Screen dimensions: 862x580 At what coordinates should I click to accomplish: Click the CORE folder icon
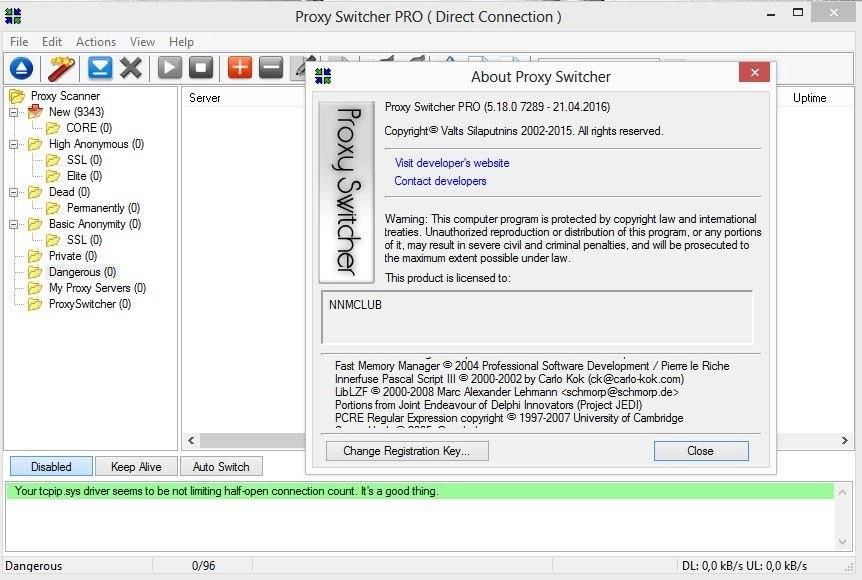point(53,128)
